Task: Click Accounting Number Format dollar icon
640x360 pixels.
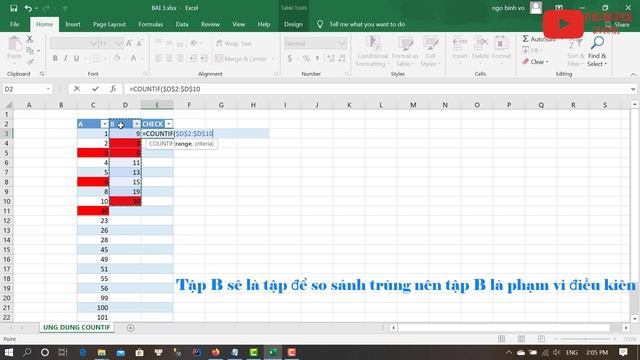Action: point(289,58)
